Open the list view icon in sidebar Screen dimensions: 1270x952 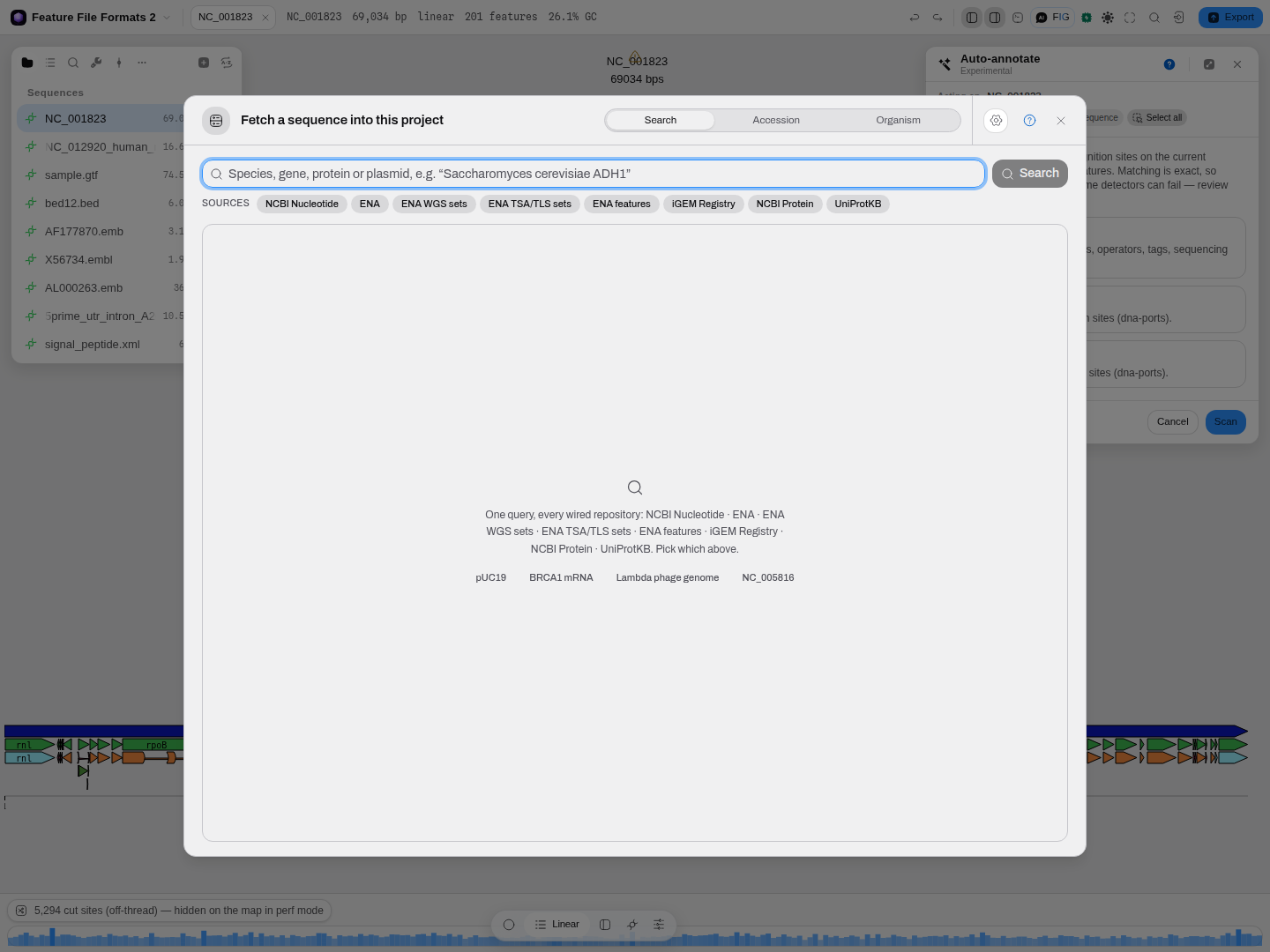[x=50, y=63]
